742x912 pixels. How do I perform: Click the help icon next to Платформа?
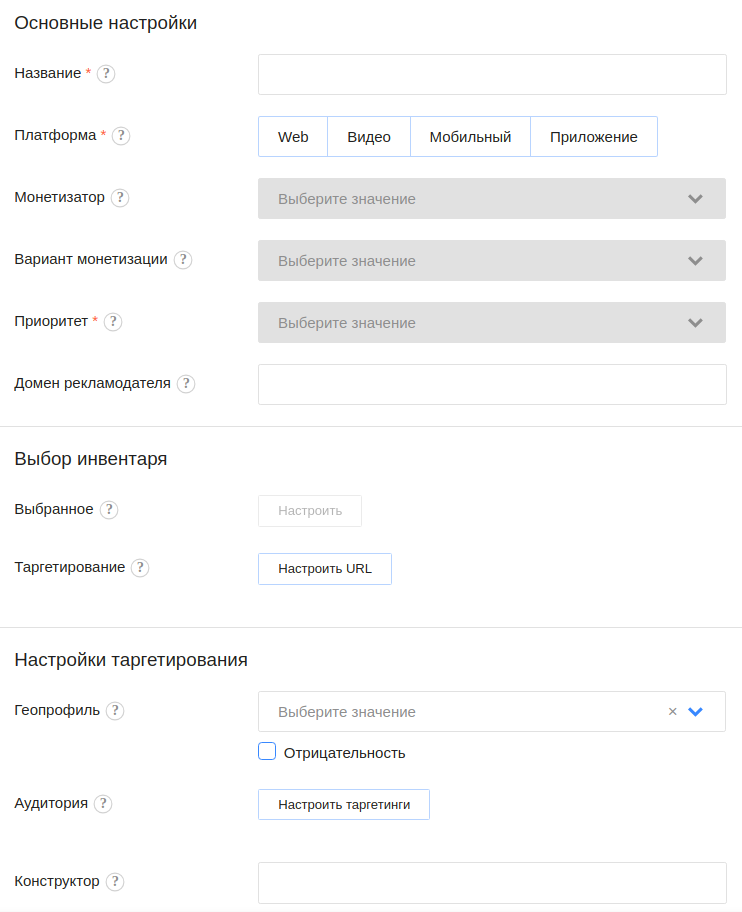tap(120, 136)
